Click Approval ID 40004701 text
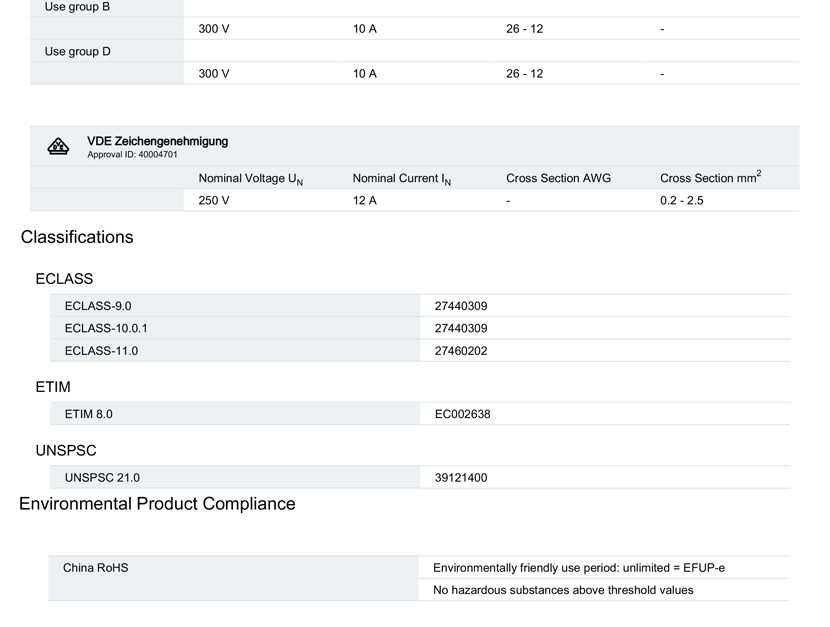Image resolution: width=830 pixels, height=627 pixels. pyautogui.click(x=132, y=155)
